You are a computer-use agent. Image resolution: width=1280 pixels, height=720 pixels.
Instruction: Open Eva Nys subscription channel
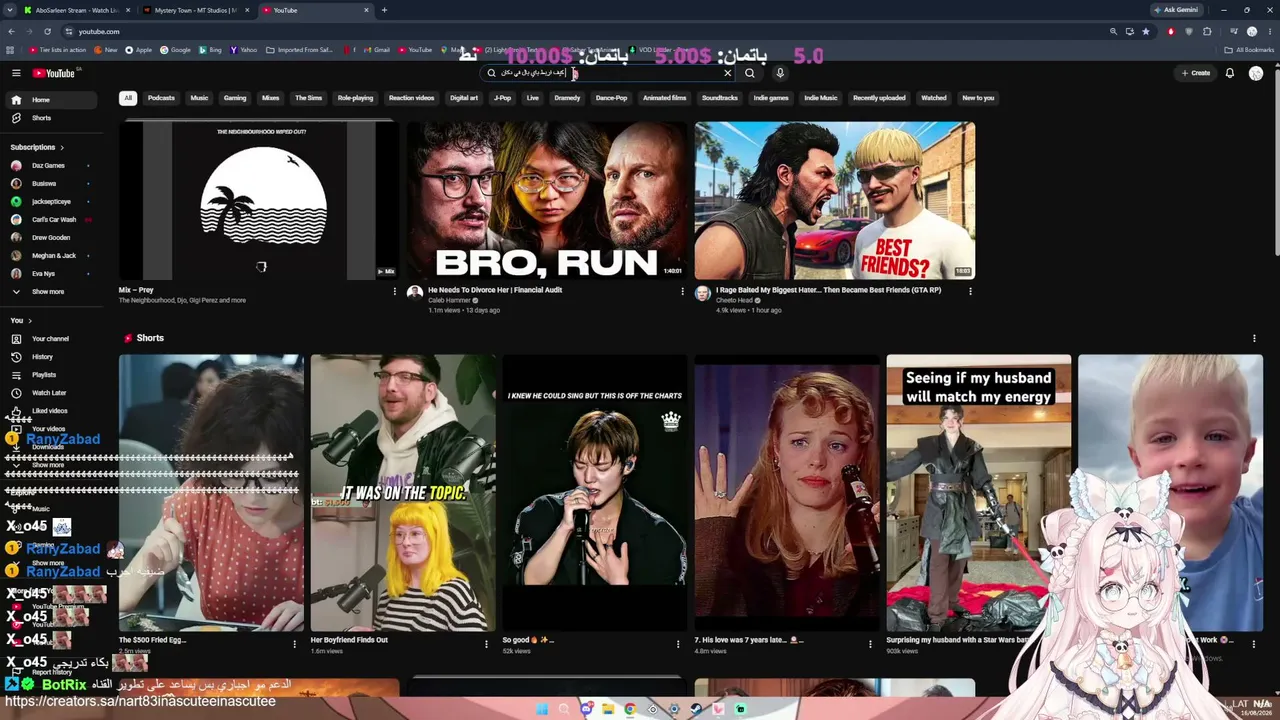[x=52, y=273]
